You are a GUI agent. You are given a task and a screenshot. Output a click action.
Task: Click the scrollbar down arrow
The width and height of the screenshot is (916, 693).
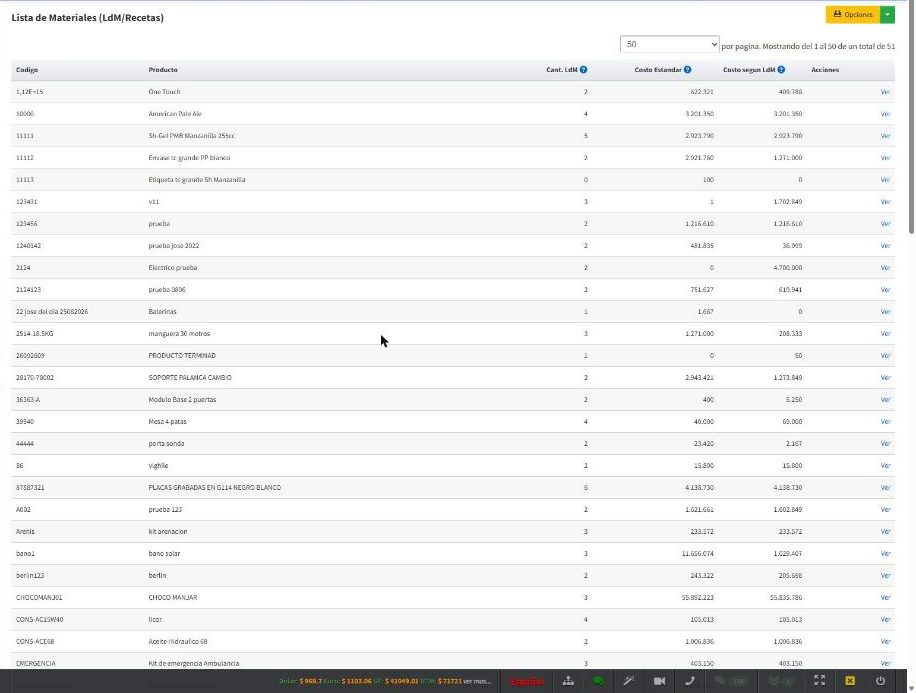(911, 688)
